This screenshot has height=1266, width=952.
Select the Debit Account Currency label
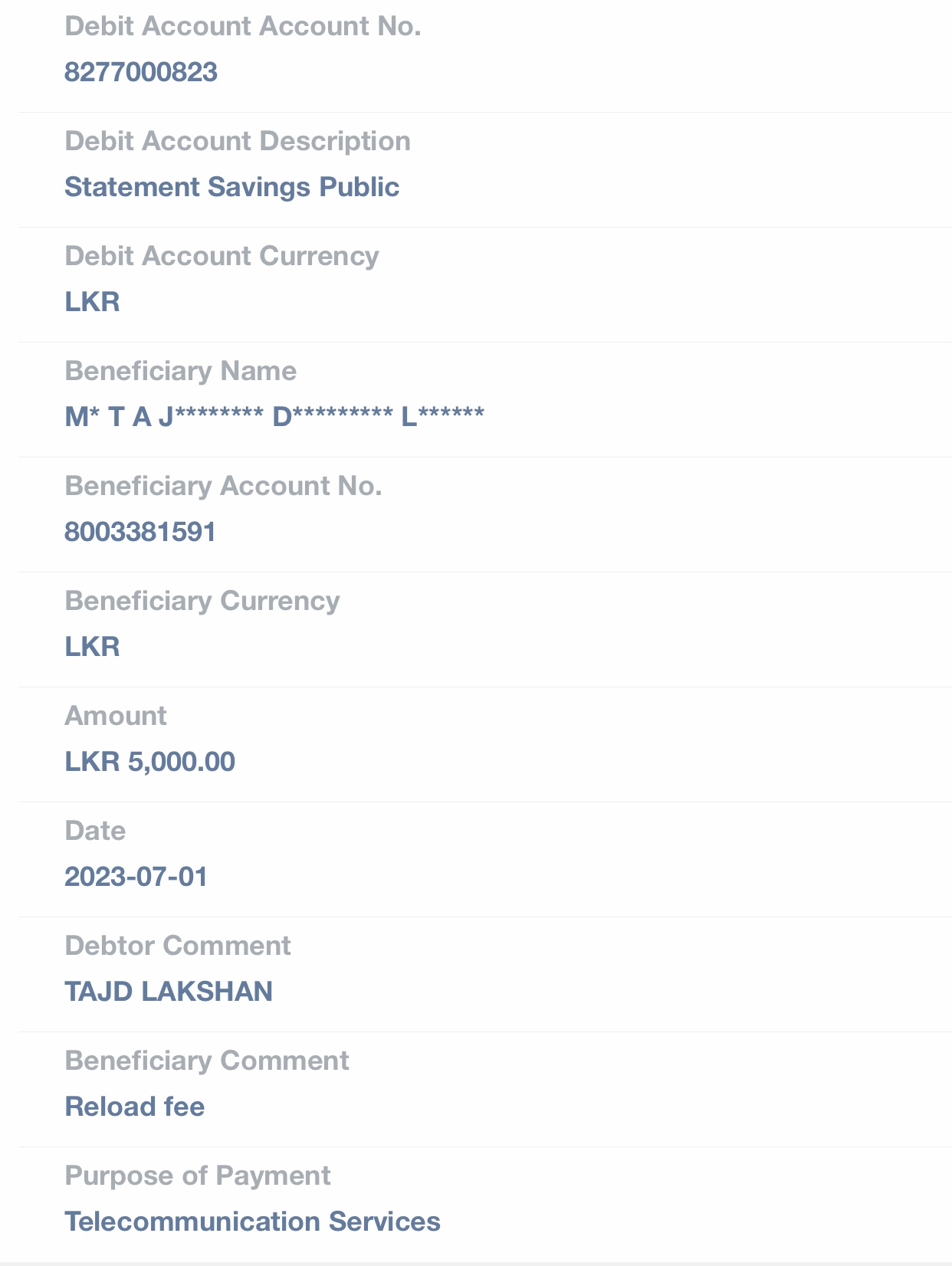pos(222,256)
